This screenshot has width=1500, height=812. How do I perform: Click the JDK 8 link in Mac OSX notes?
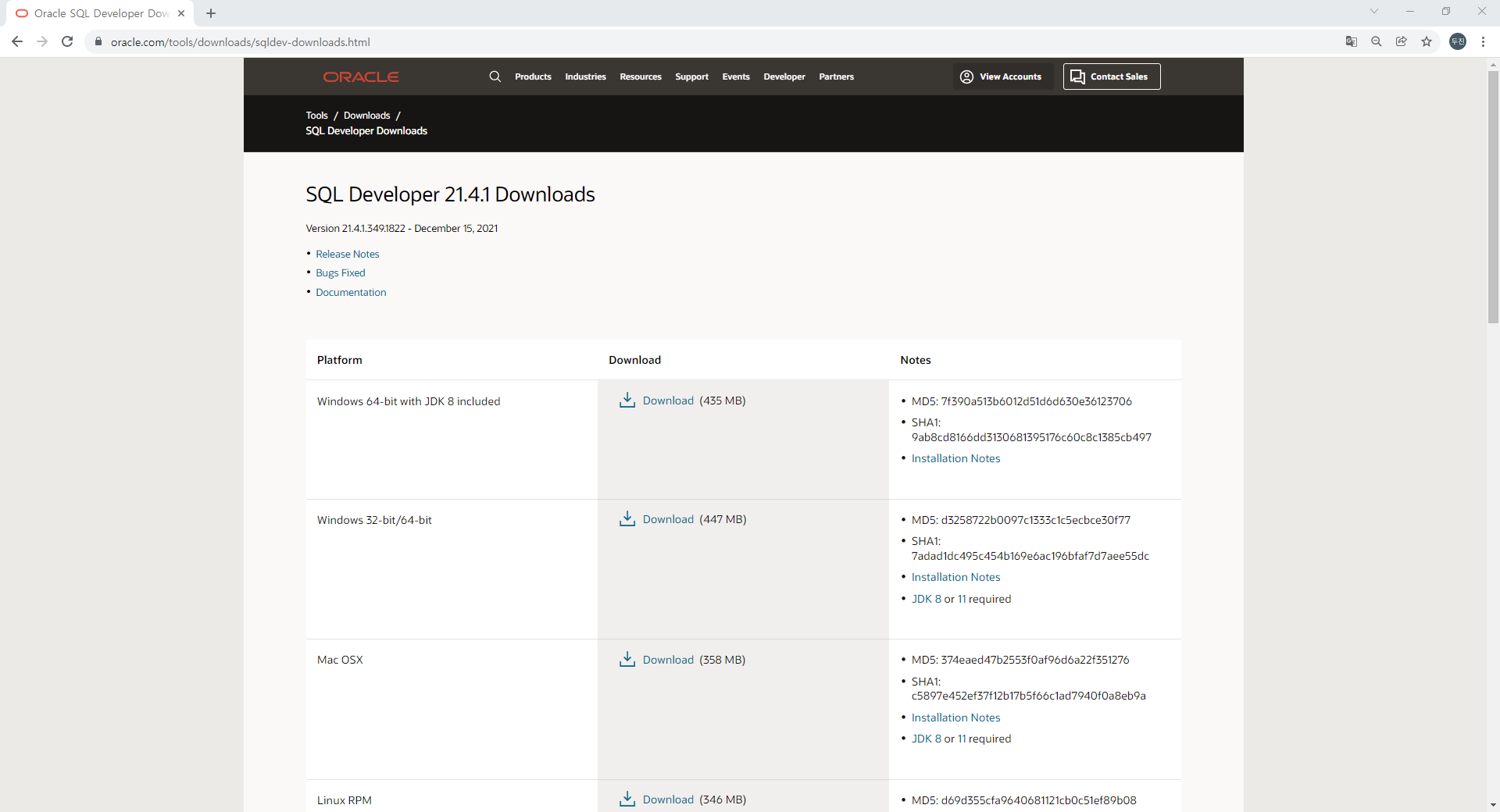coord(927,739)
